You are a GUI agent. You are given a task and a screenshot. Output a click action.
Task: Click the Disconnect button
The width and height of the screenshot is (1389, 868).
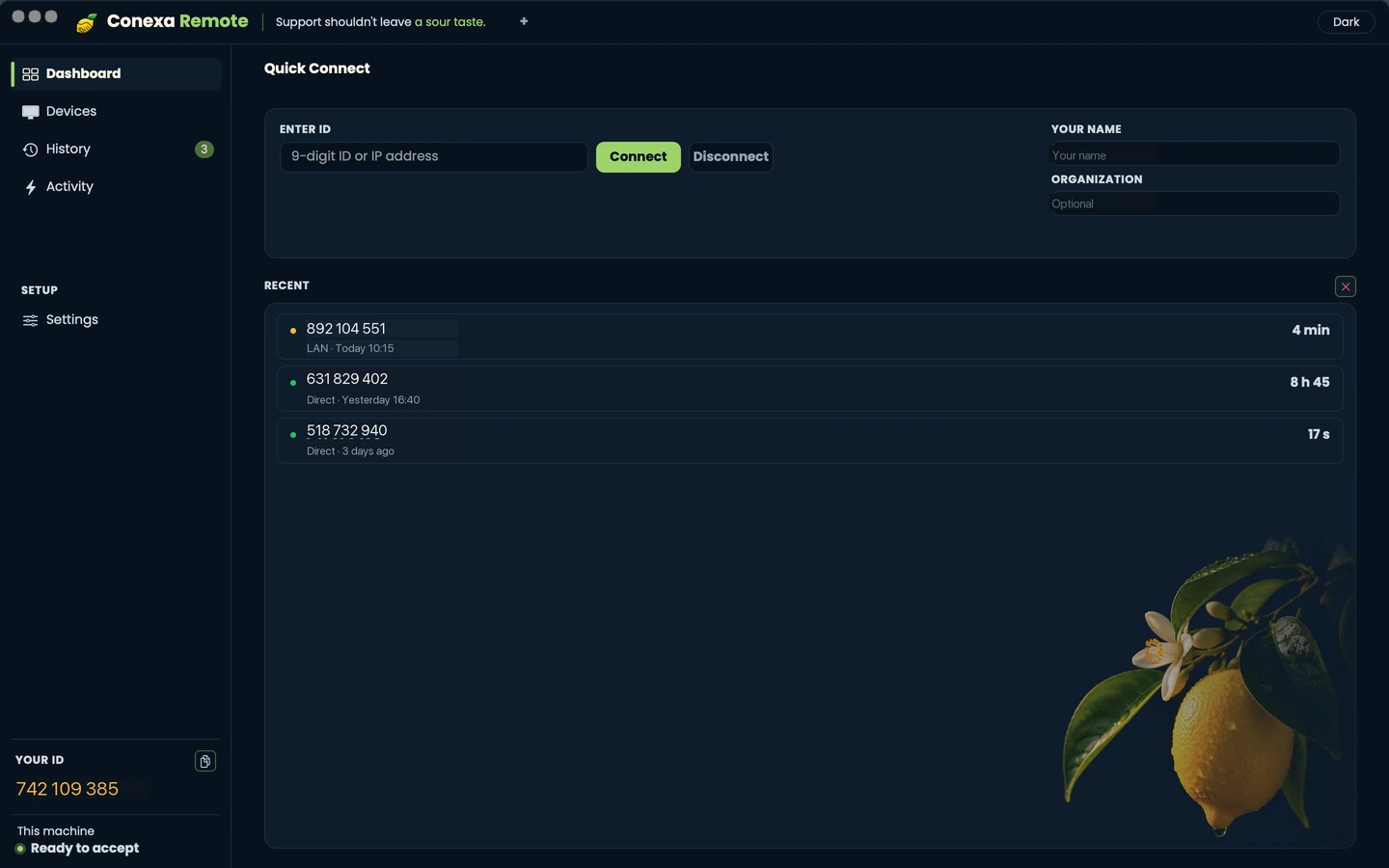pos(731,157)
